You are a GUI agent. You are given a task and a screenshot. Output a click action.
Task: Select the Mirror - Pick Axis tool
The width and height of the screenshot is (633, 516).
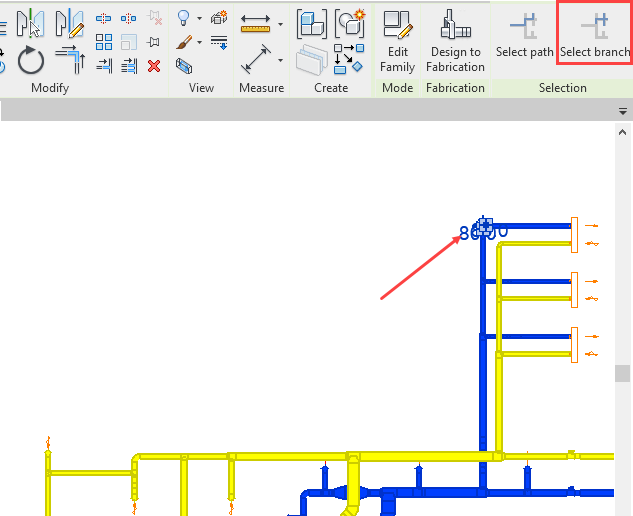coord(30,23)
